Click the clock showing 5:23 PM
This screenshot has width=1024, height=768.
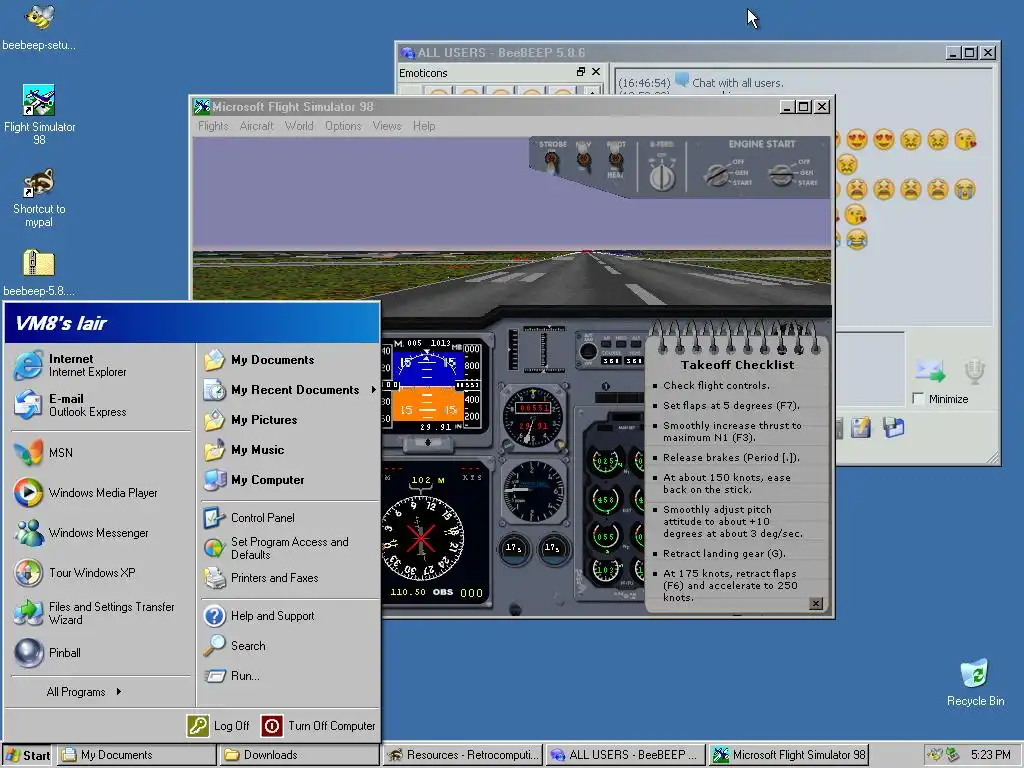(x=990, y=755)
